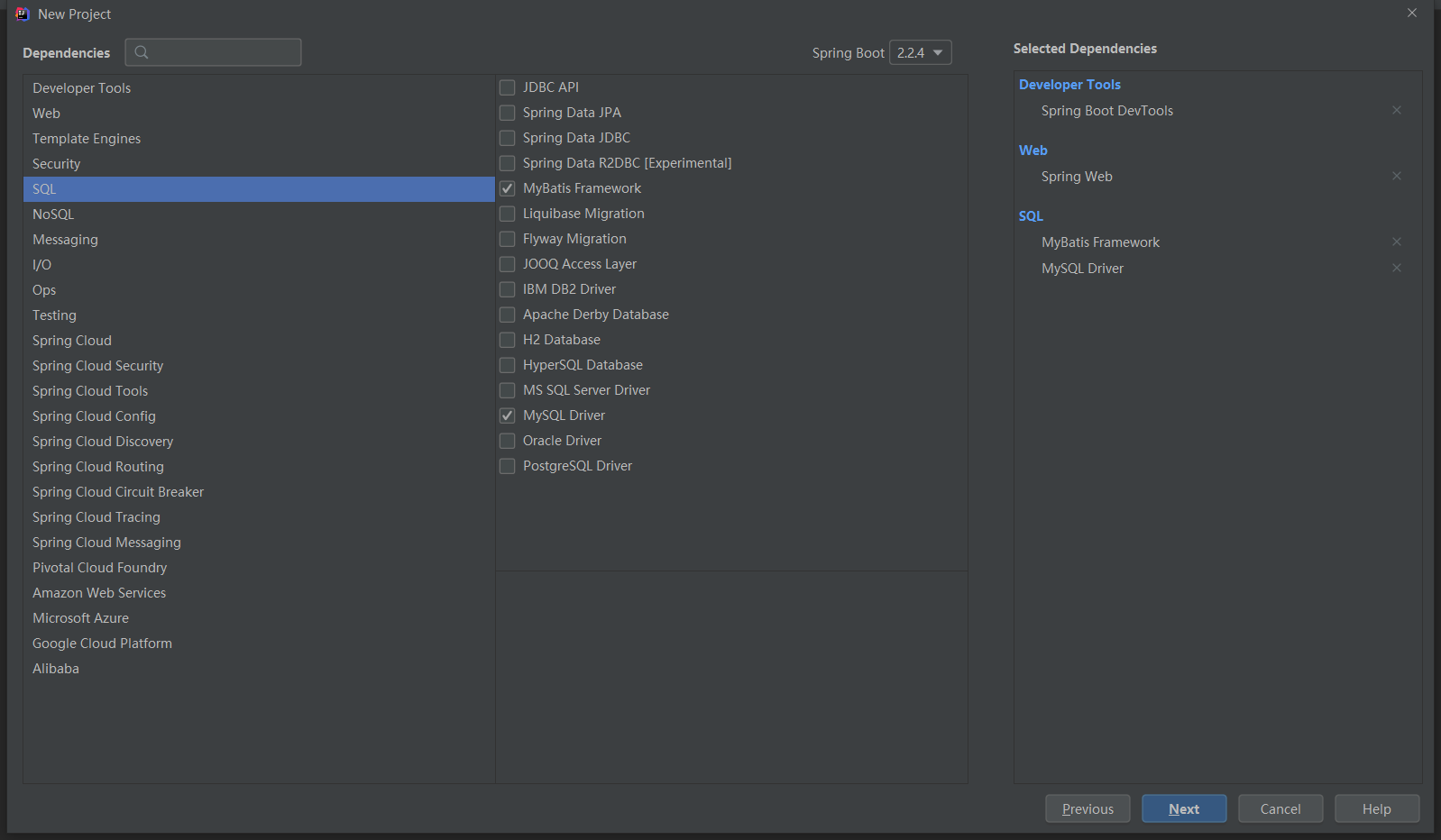
Task: Select Spring Boot DevTools in selected list
Action: pos(1107,111)
